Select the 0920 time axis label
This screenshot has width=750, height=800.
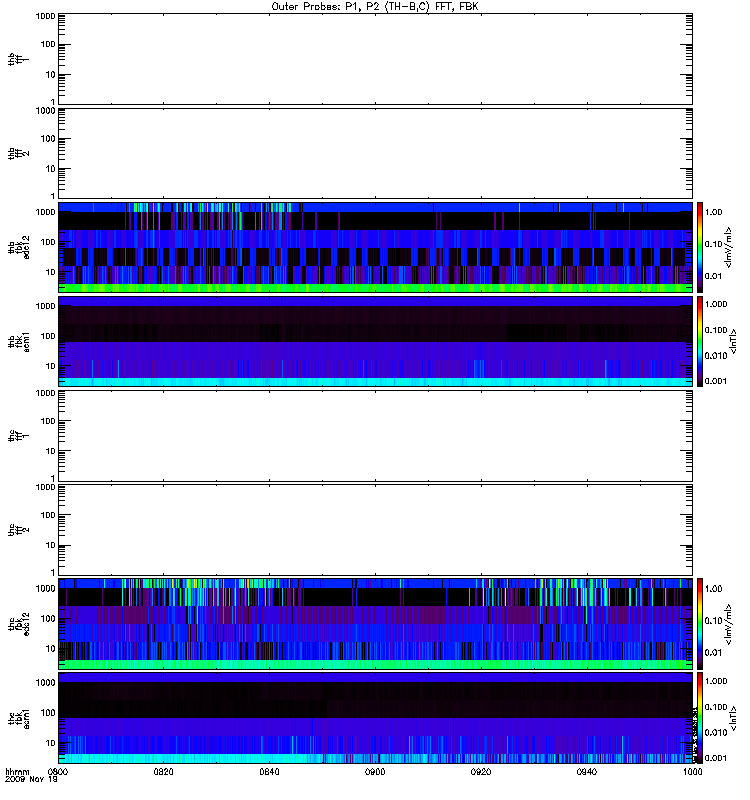coord(481,772)
